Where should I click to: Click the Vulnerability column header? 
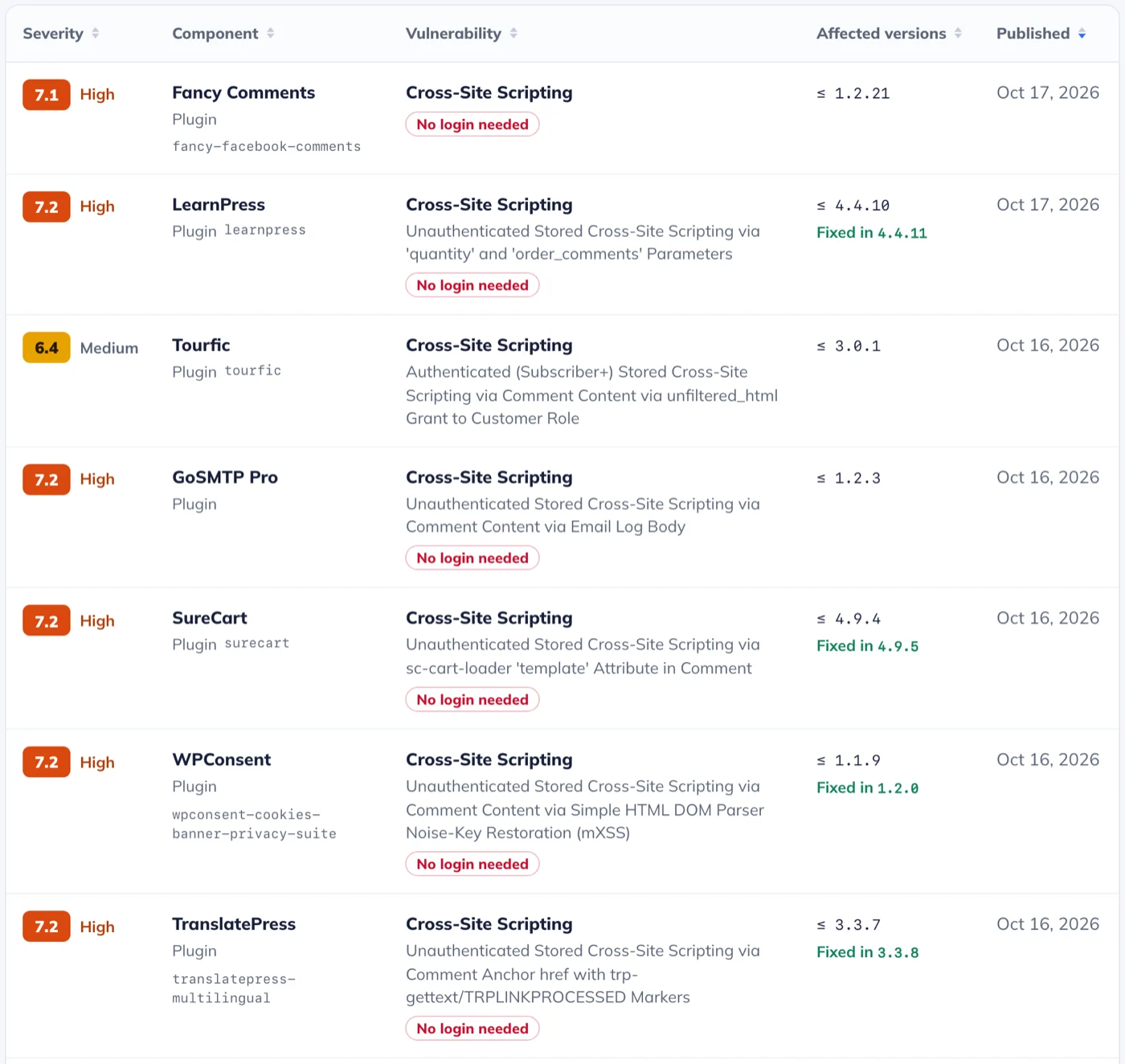(x=453, y=33)
